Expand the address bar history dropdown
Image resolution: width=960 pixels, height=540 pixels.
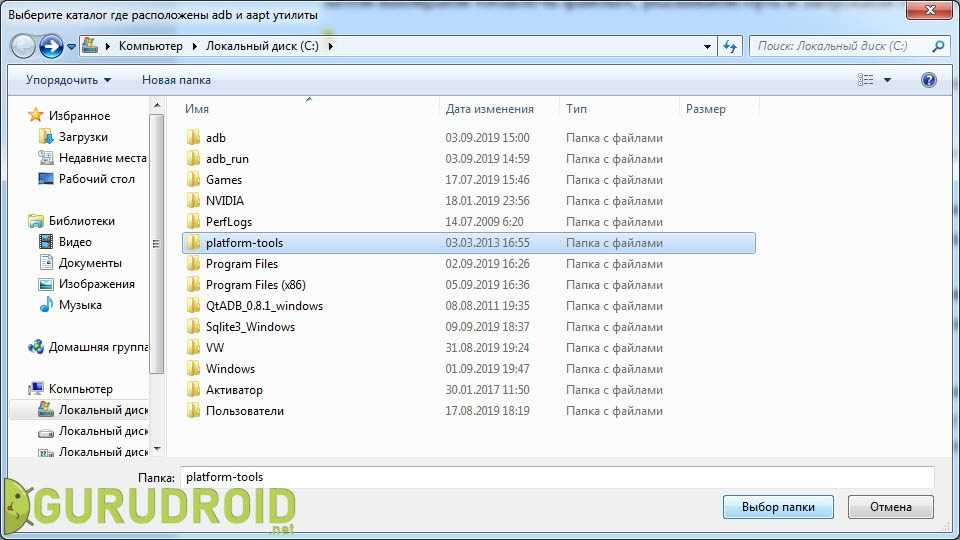[x=707, y=46]
